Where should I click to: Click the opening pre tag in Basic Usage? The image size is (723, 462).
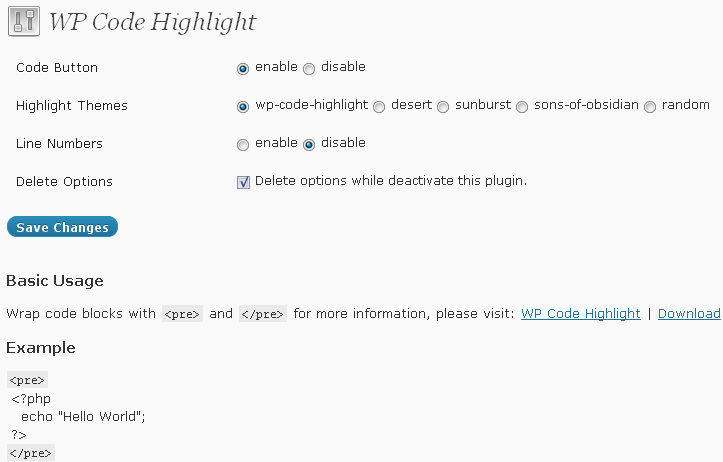click(x=182, y=314)
